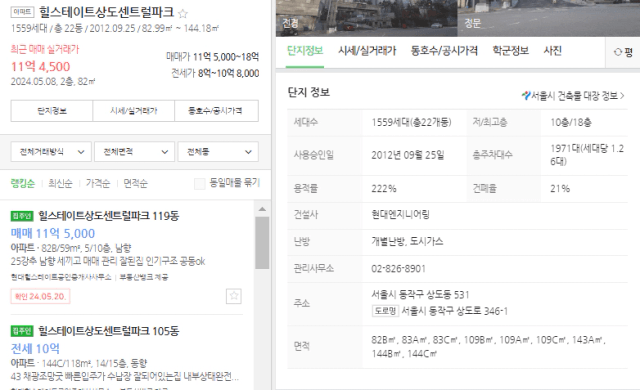Click the 02-826-8901 office phone number
The image size is (640, 390).
click(398, 269)
